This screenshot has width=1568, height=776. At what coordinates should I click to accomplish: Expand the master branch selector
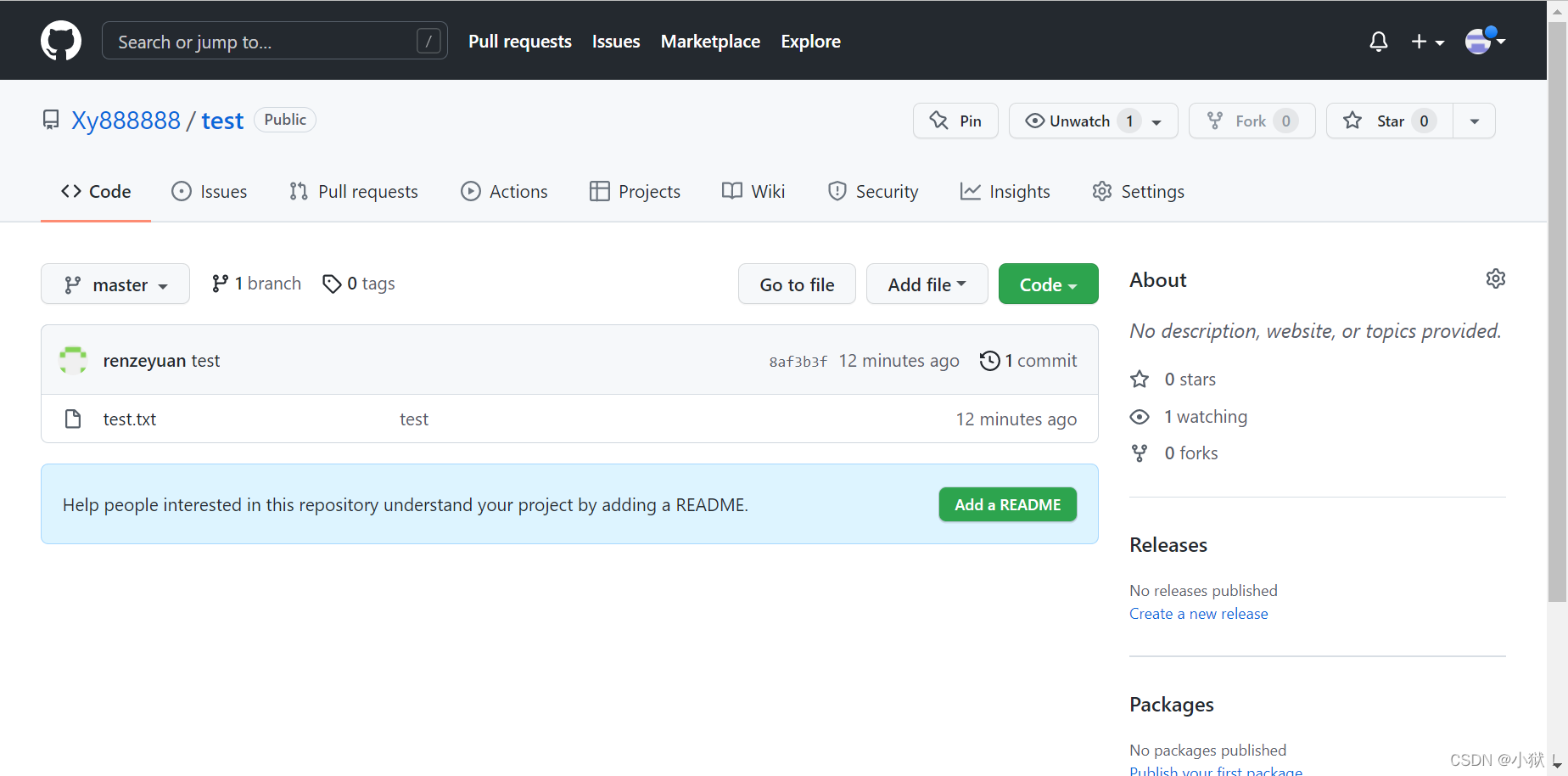coord(115,284)
